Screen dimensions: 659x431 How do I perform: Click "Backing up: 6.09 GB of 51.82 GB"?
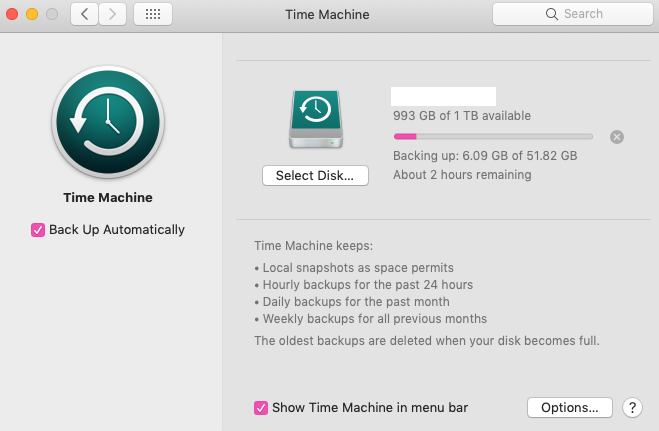click(x=485, y=156)
